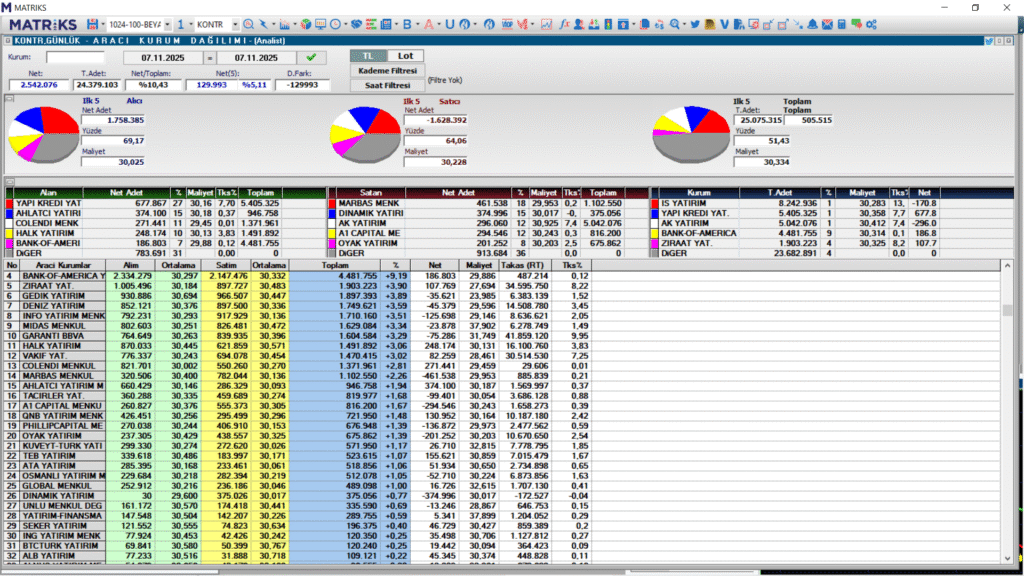This screenshot has width=1024, height=576.
Task: Sort by Satım column header
Action: 226,265
